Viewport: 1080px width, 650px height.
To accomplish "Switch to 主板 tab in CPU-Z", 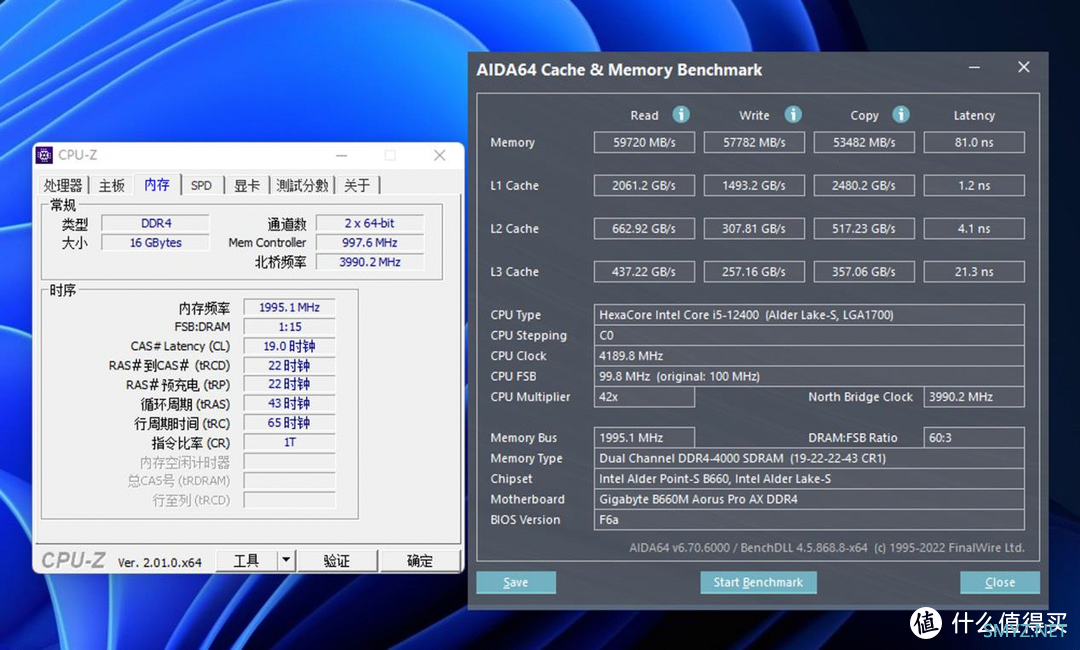I will pos(112,185).
